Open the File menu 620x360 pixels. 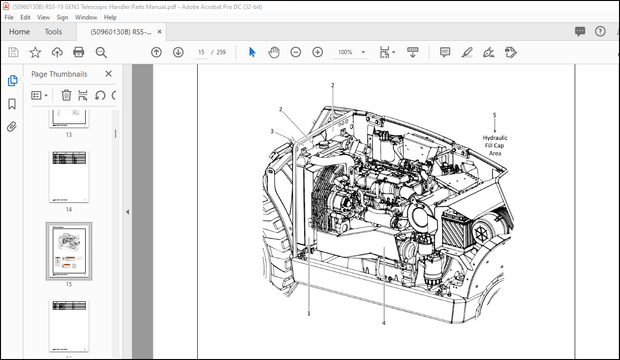[x=9, y=17]
